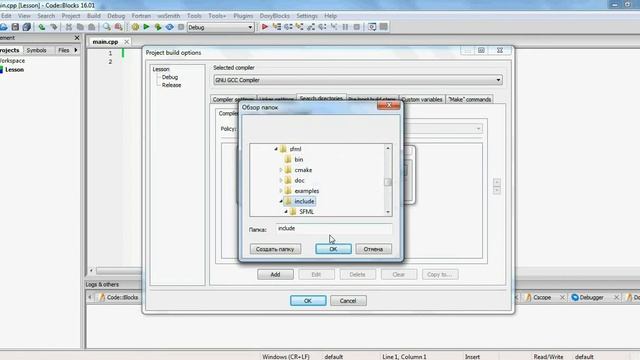Start debugging with the red arrow icon
This screenshot has width=640, height=360.
[x=265, y=27]
